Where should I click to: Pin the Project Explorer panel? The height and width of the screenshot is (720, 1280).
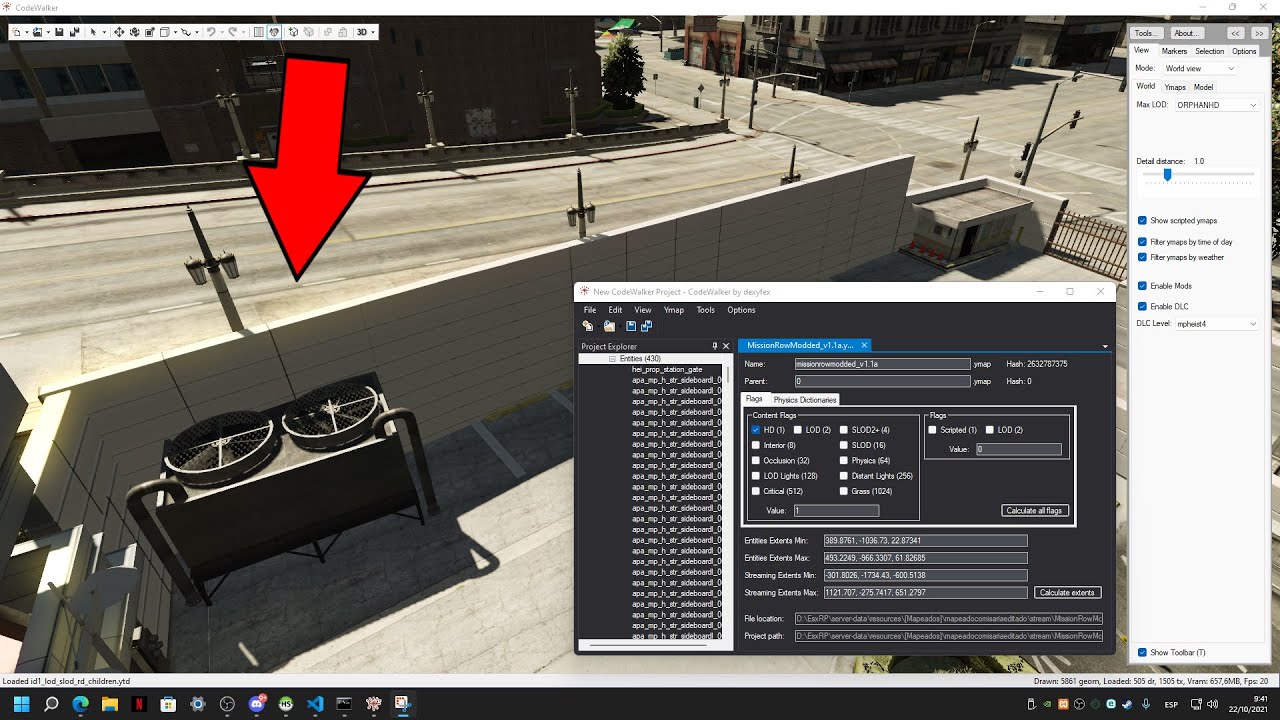714,346
